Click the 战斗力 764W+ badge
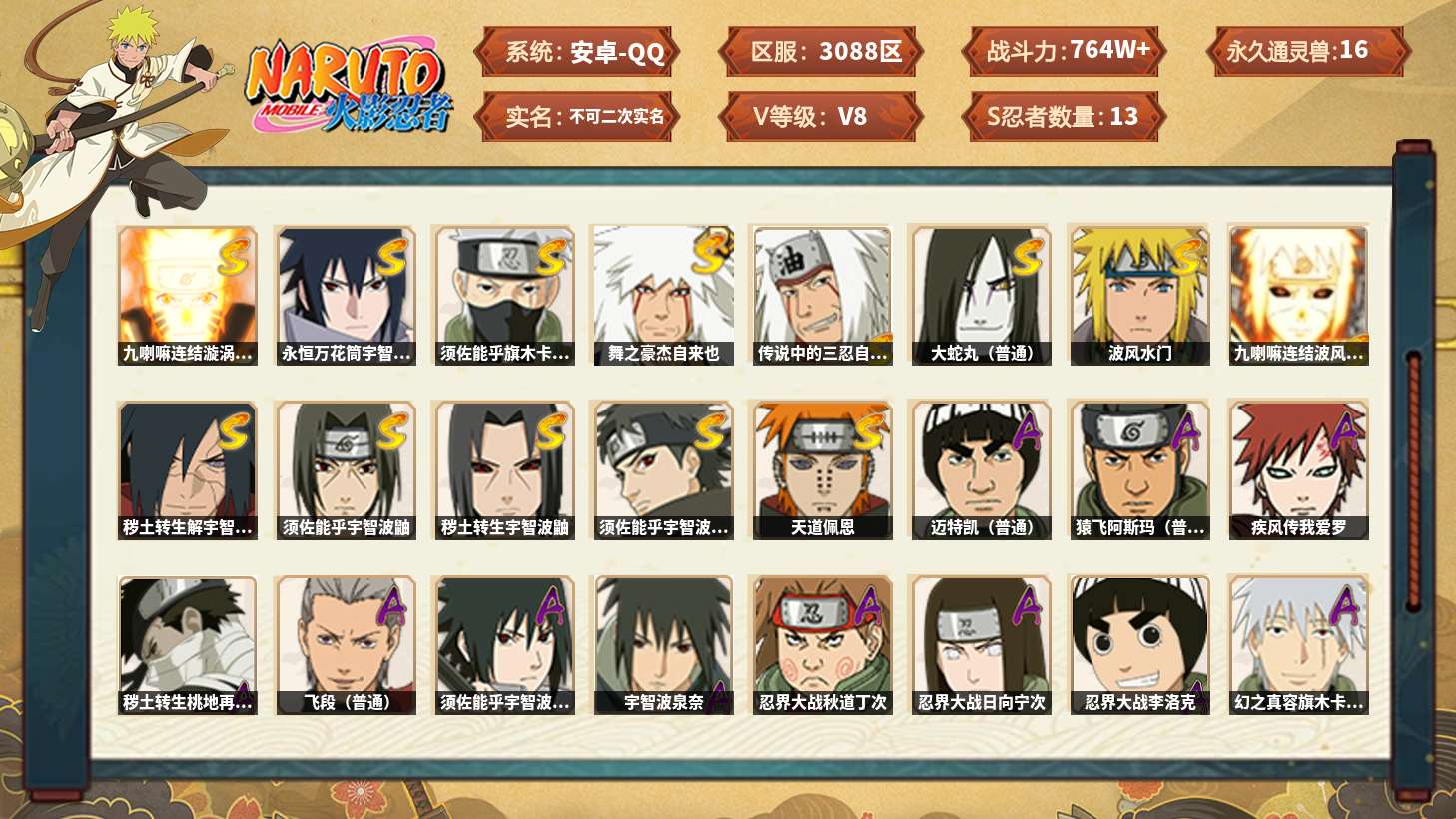1456x819 pixels. (x=1066, y=51)
